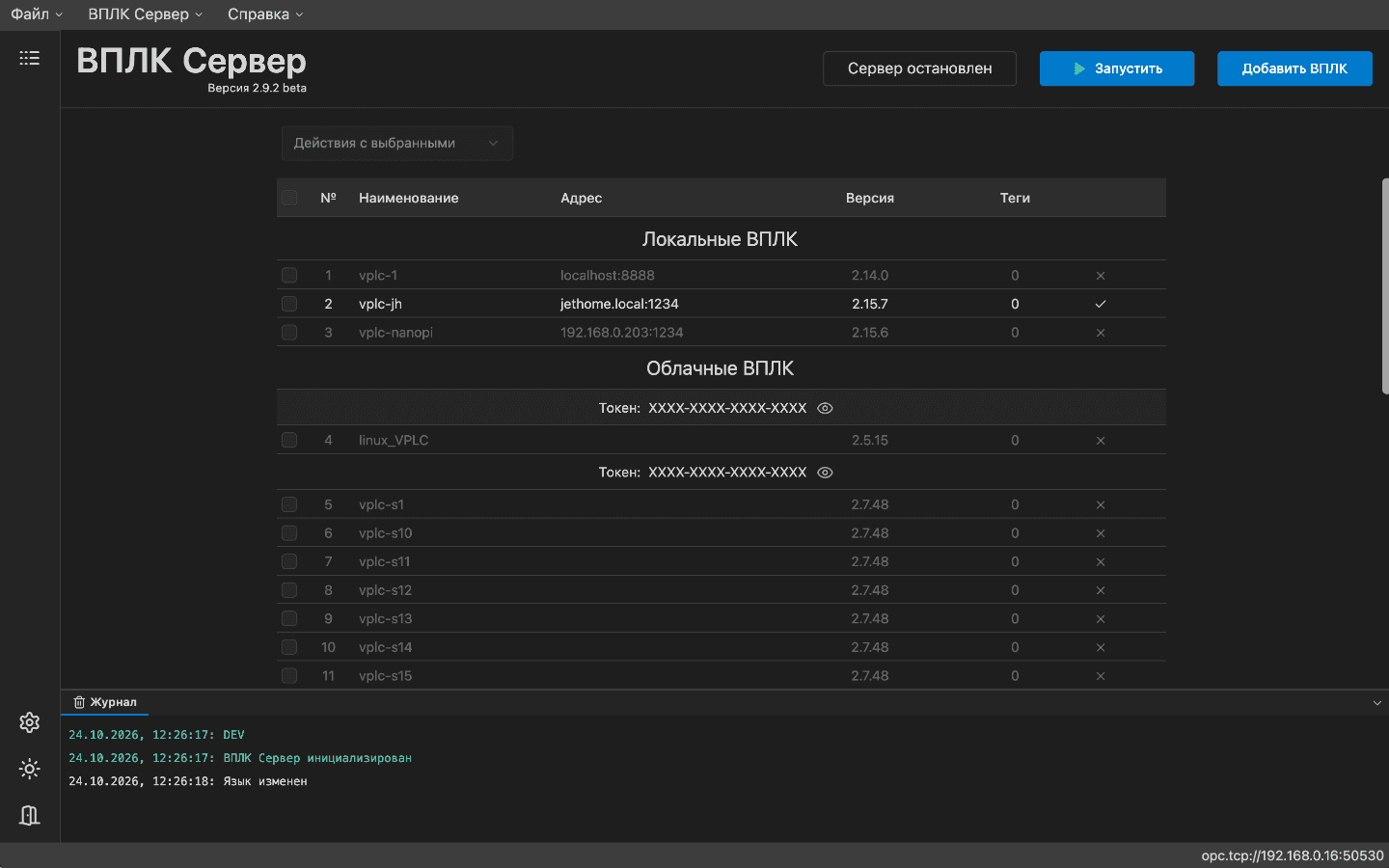Open settings gear in sidebar
The height and width of the screenshot is (868, 1389).
click(x=30, y=722)
